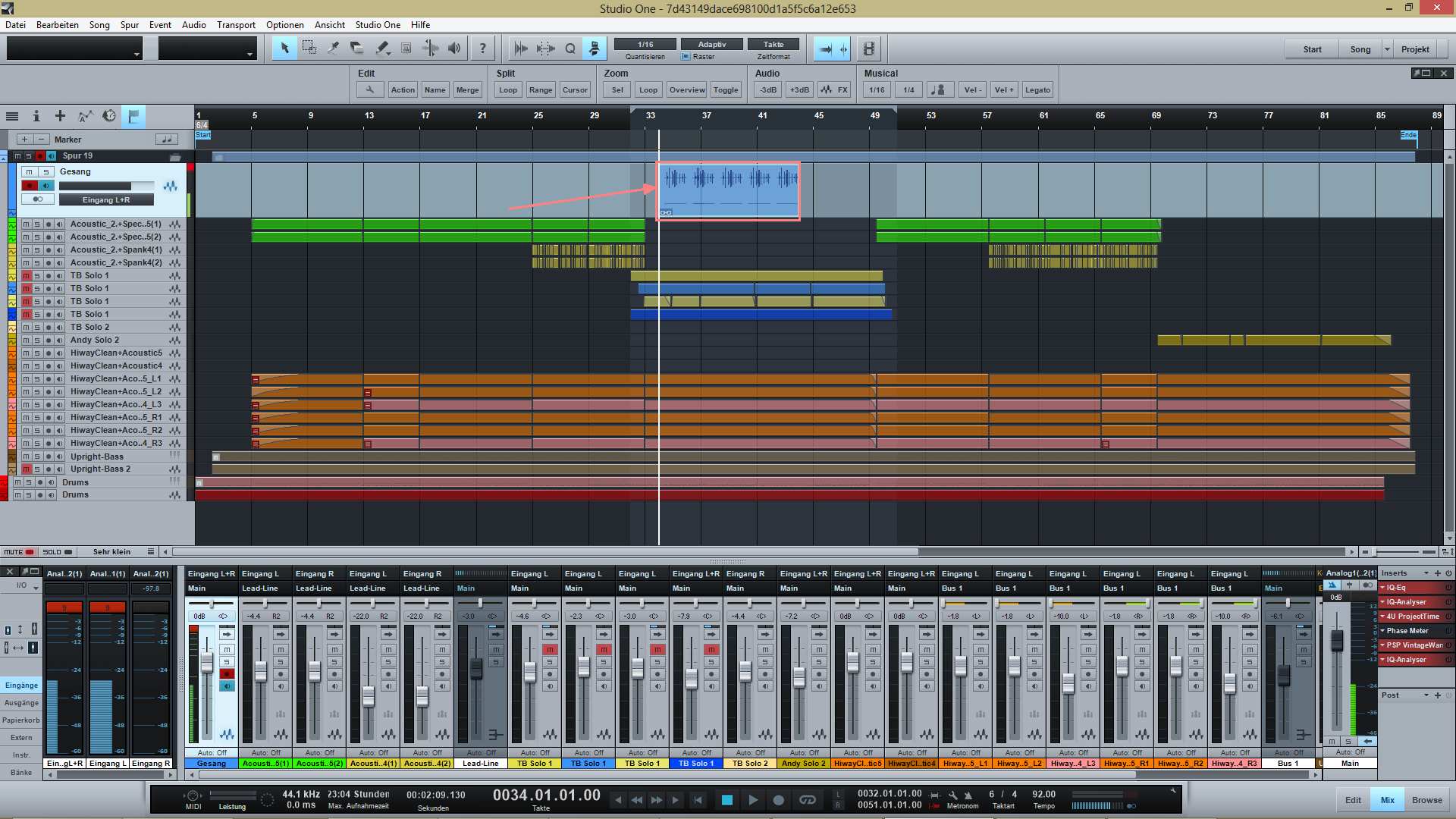
Task: Switch to the Browse tab
Action: coord(1427,800)
